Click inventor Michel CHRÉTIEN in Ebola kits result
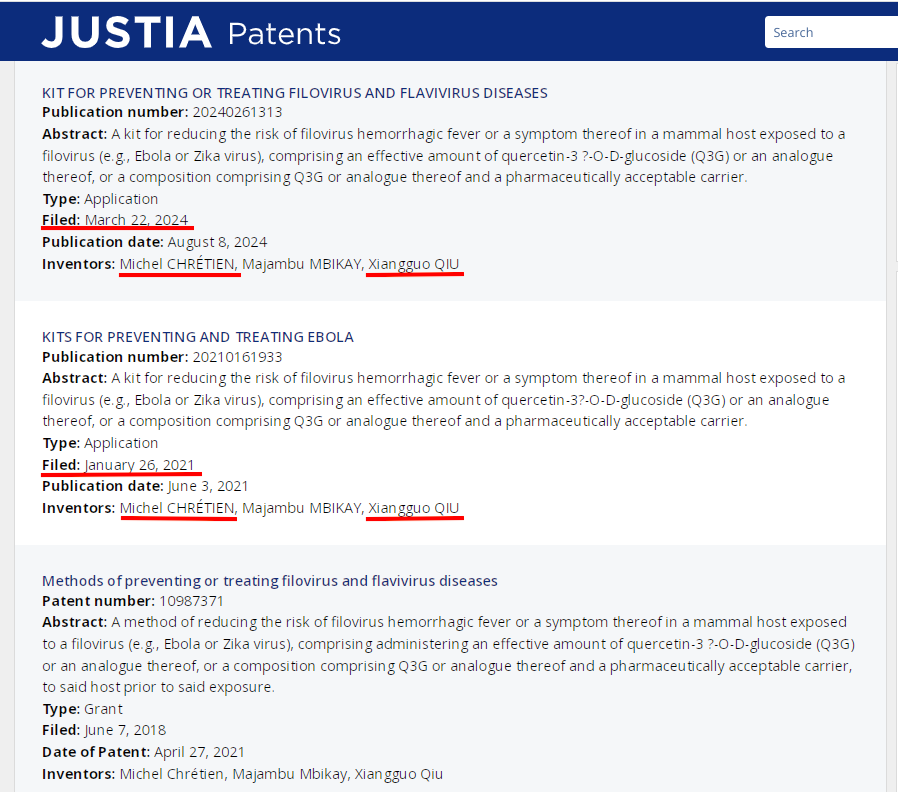The image size is (898, 792). (x=177, y=508)
